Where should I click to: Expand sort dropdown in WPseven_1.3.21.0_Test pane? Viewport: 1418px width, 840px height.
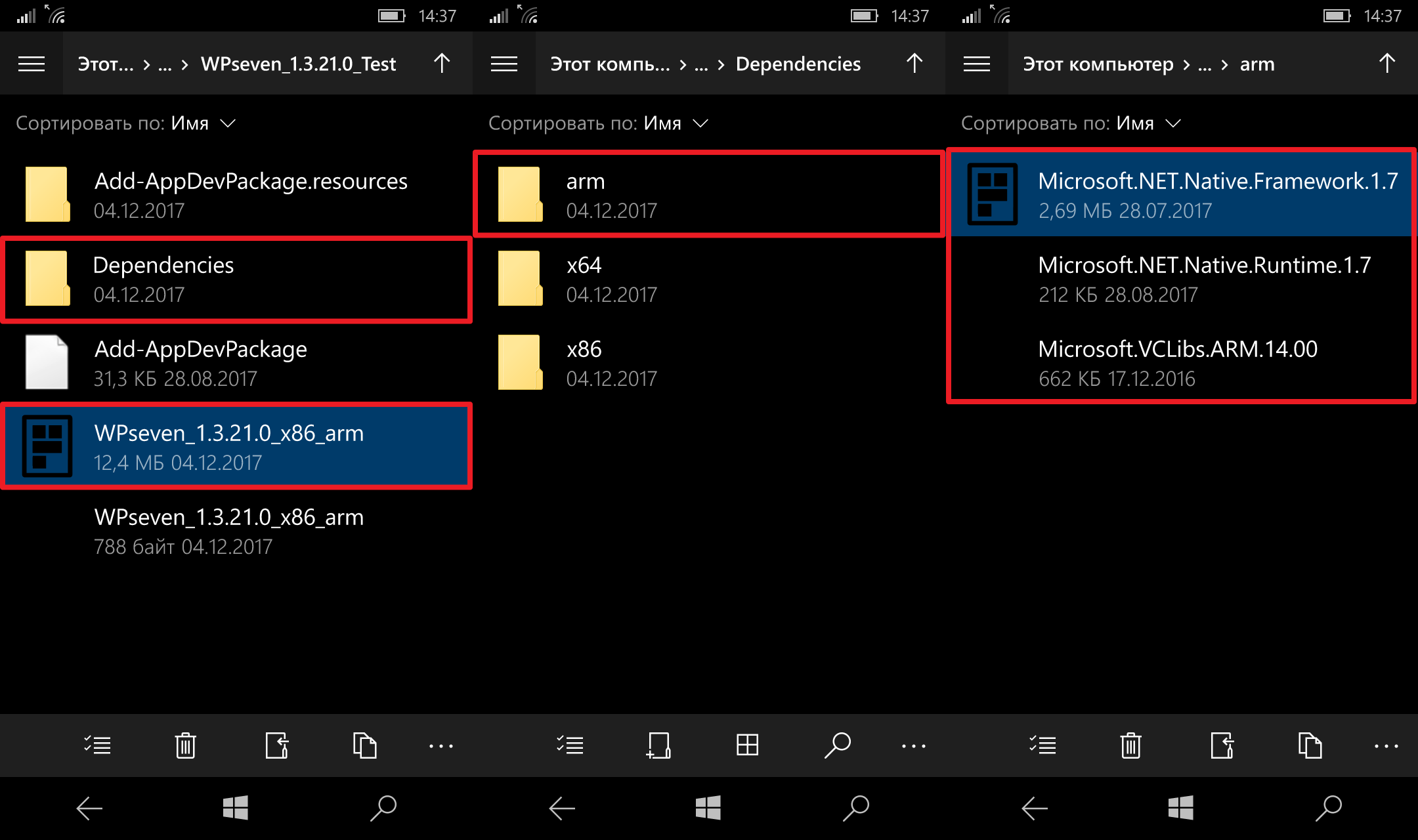125,123
